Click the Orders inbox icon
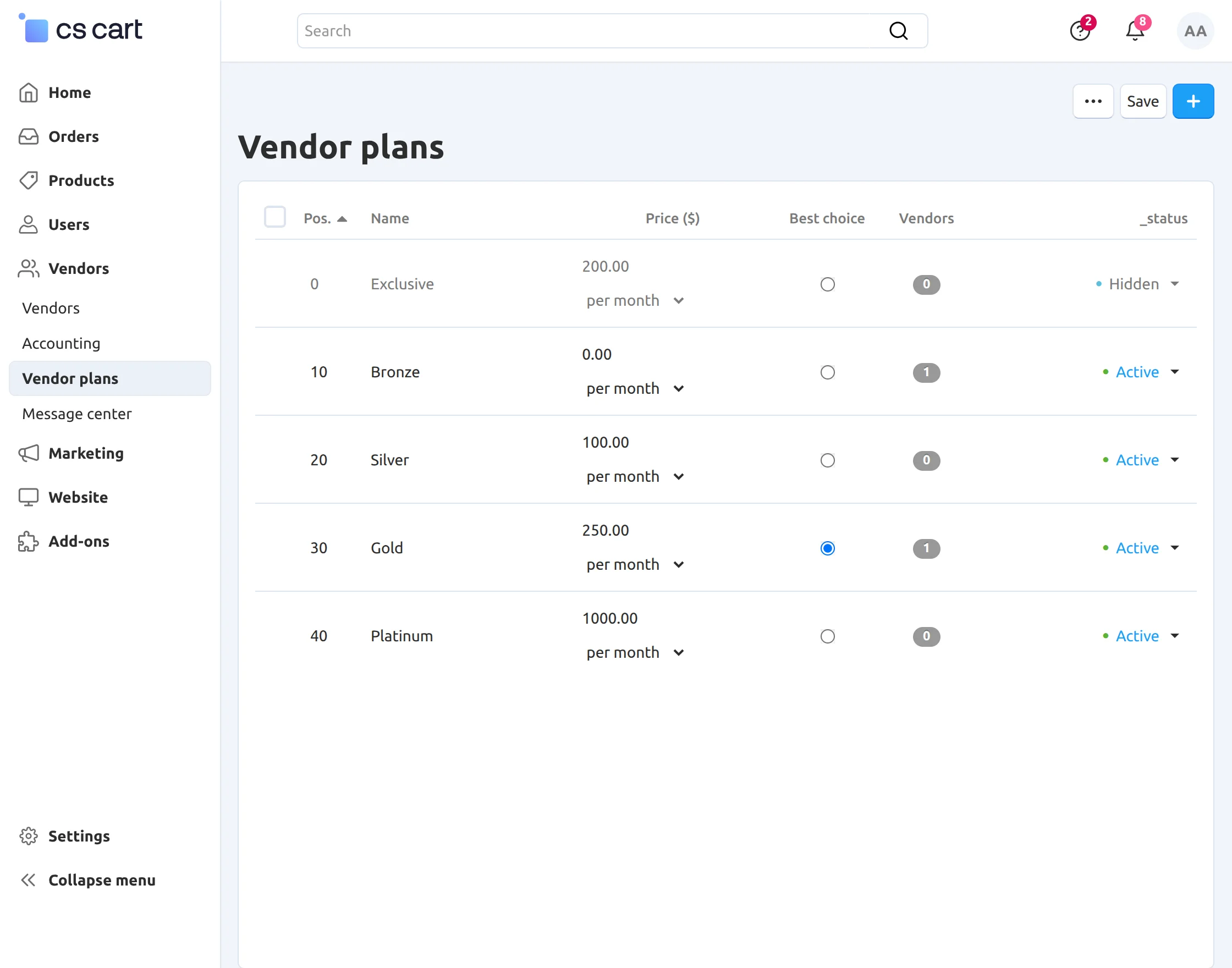The image size is (1232, 968). [29, 136]
